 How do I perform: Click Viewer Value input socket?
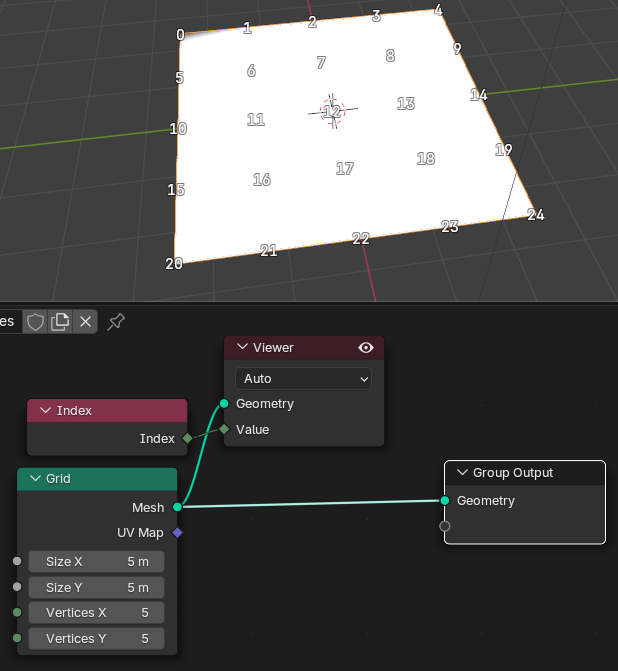point(224,429)
